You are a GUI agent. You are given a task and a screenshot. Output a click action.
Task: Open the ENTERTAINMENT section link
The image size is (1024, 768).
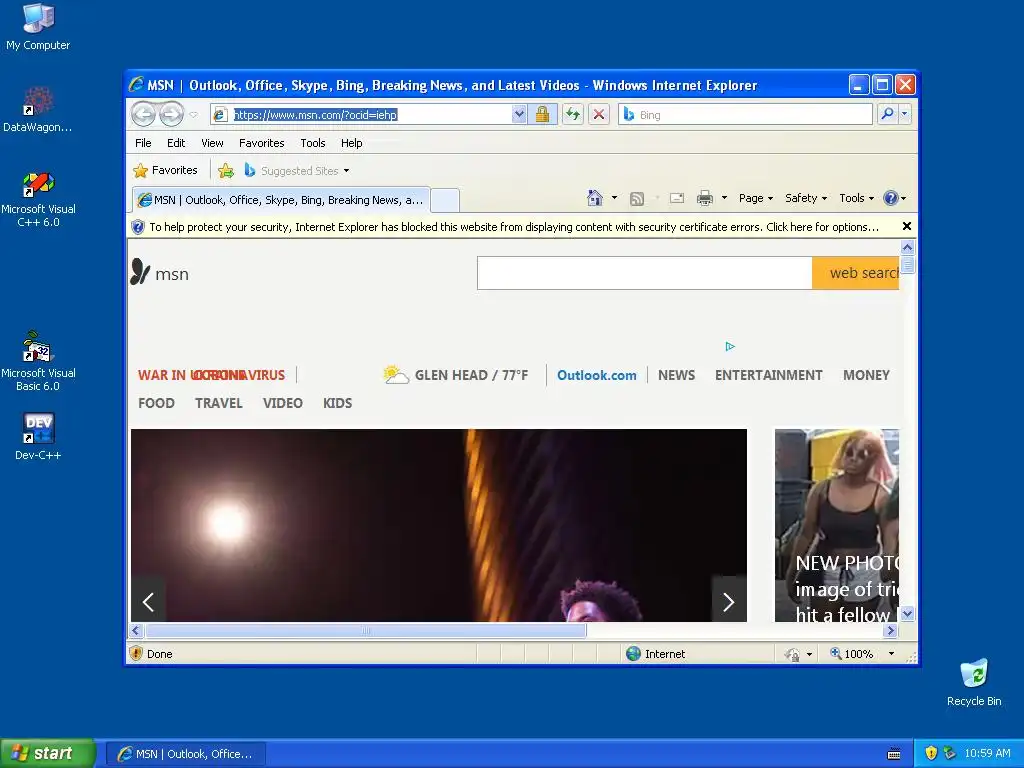768,376
